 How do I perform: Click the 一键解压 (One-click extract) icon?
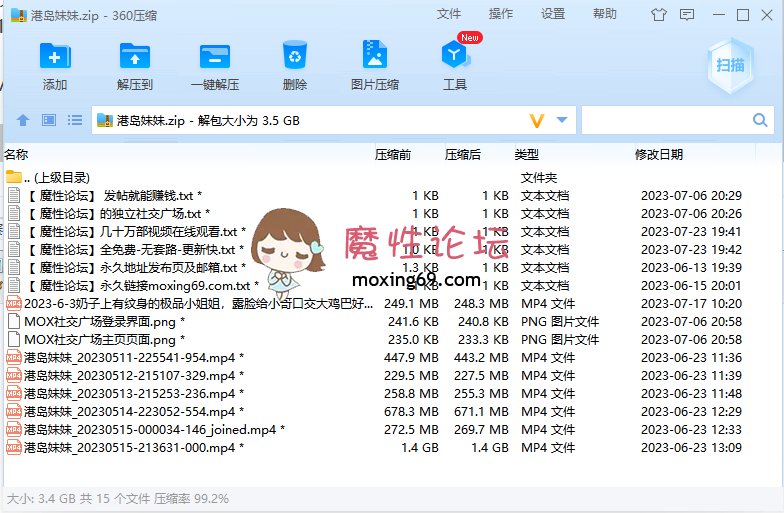215,56
